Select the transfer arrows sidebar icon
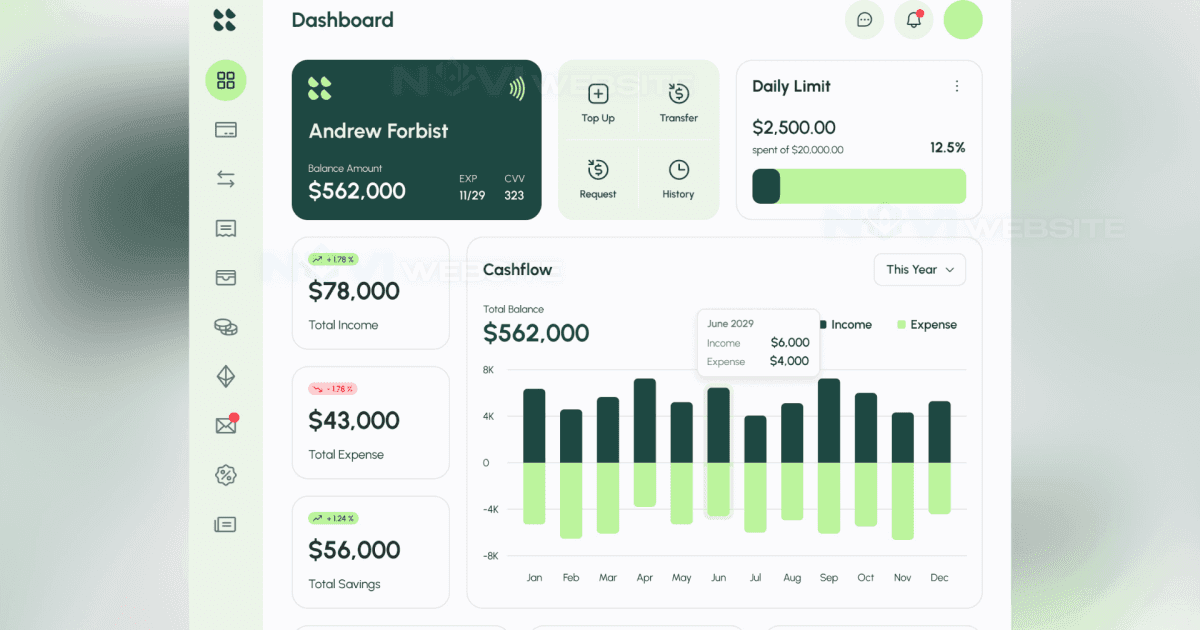 226,179
